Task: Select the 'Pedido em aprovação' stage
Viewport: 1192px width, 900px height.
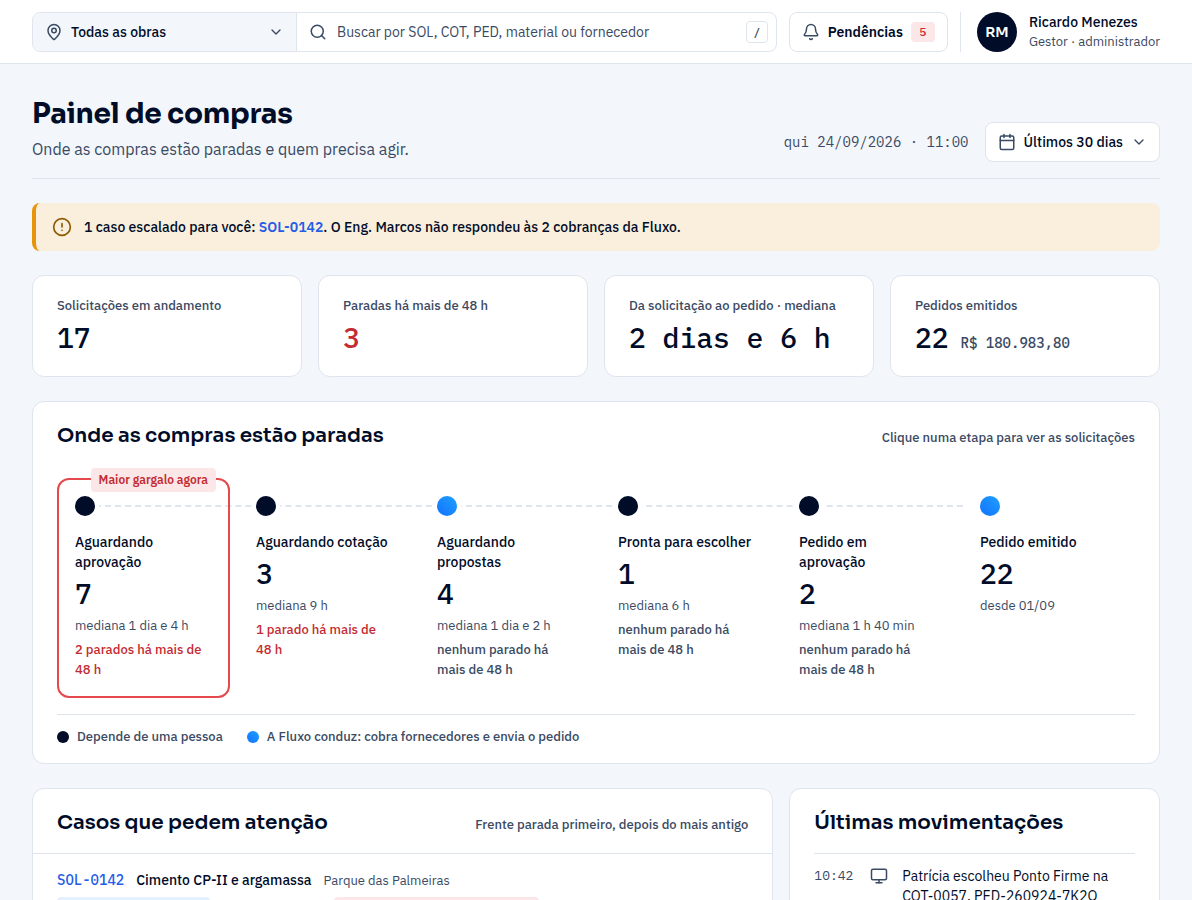Action: tap(867, 588)
